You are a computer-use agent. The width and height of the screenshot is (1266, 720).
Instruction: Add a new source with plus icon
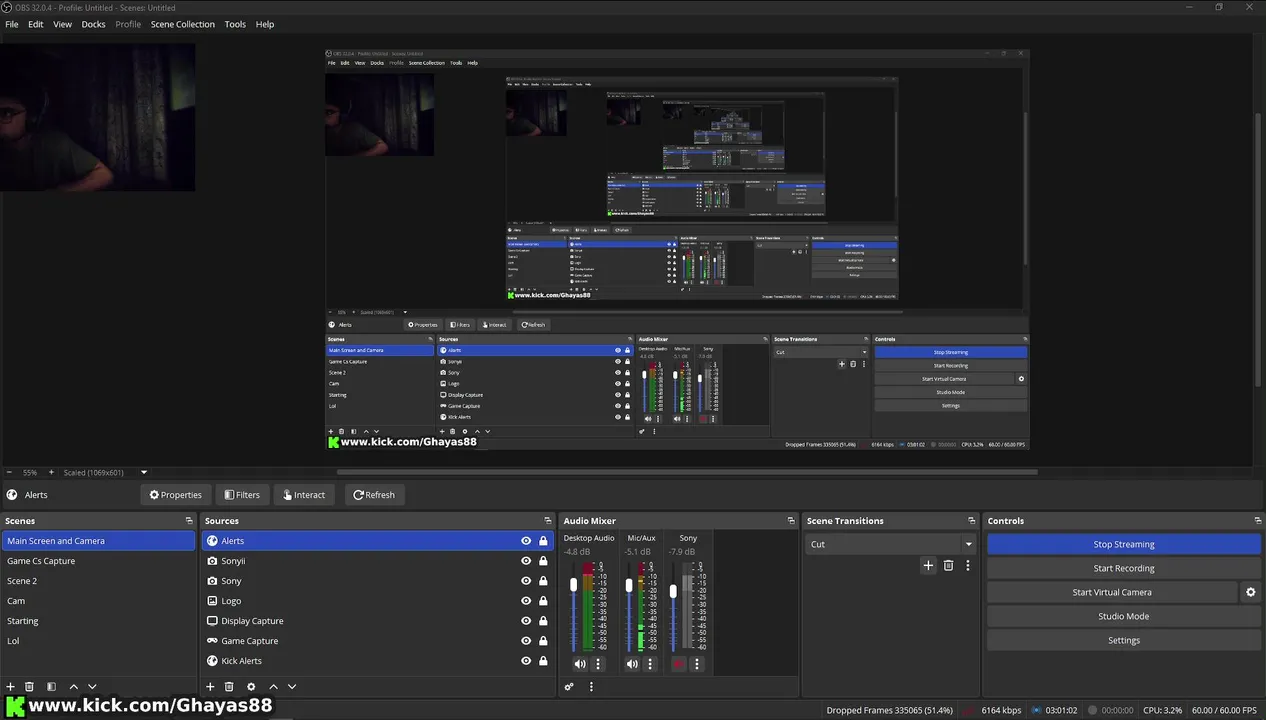tap(210, 687)
